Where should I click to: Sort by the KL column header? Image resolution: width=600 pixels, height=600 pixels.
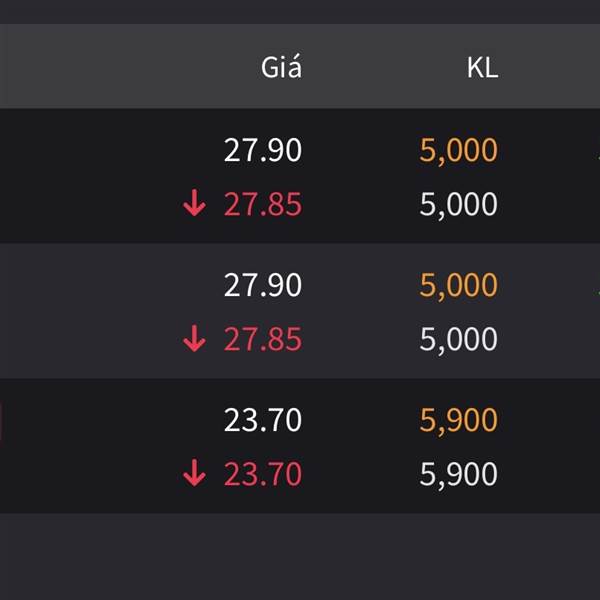(x=482, y=68)
